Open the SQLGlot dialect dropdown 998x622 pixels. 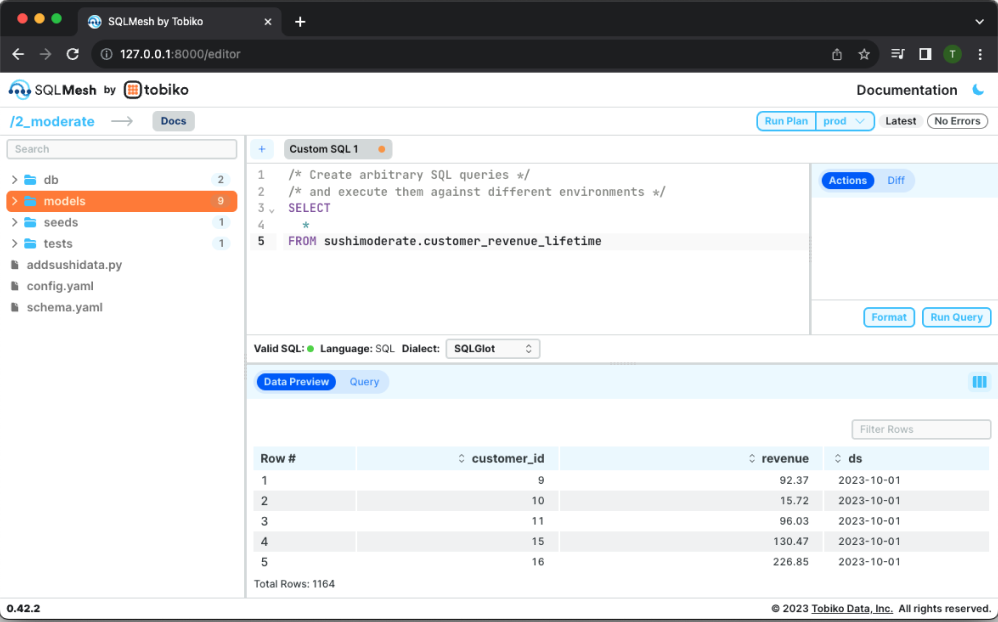[493, 349]
